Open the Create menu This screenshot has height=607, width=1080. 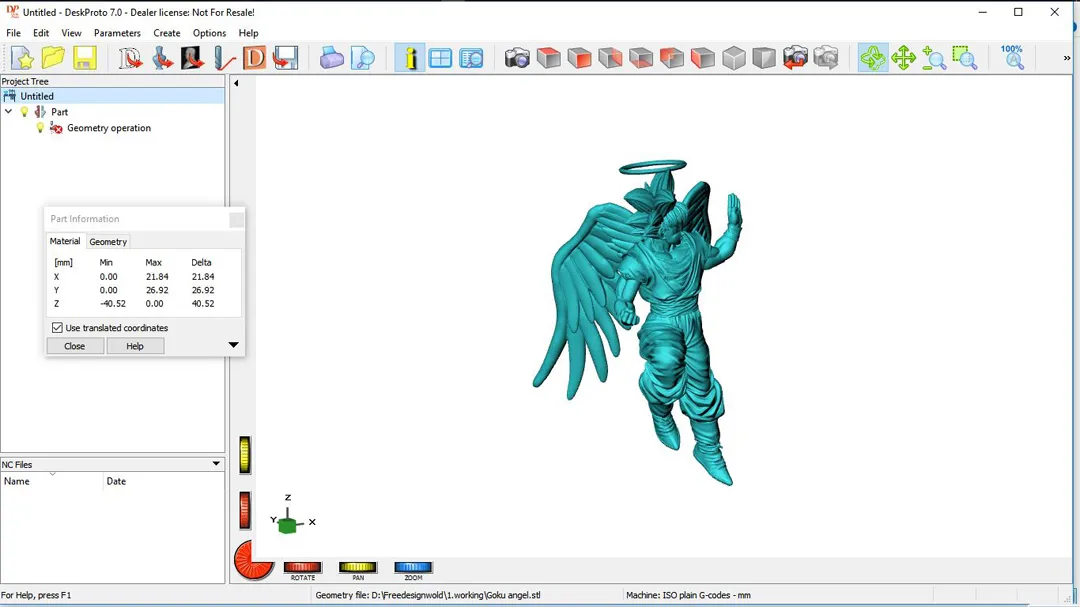click(167, 33)
